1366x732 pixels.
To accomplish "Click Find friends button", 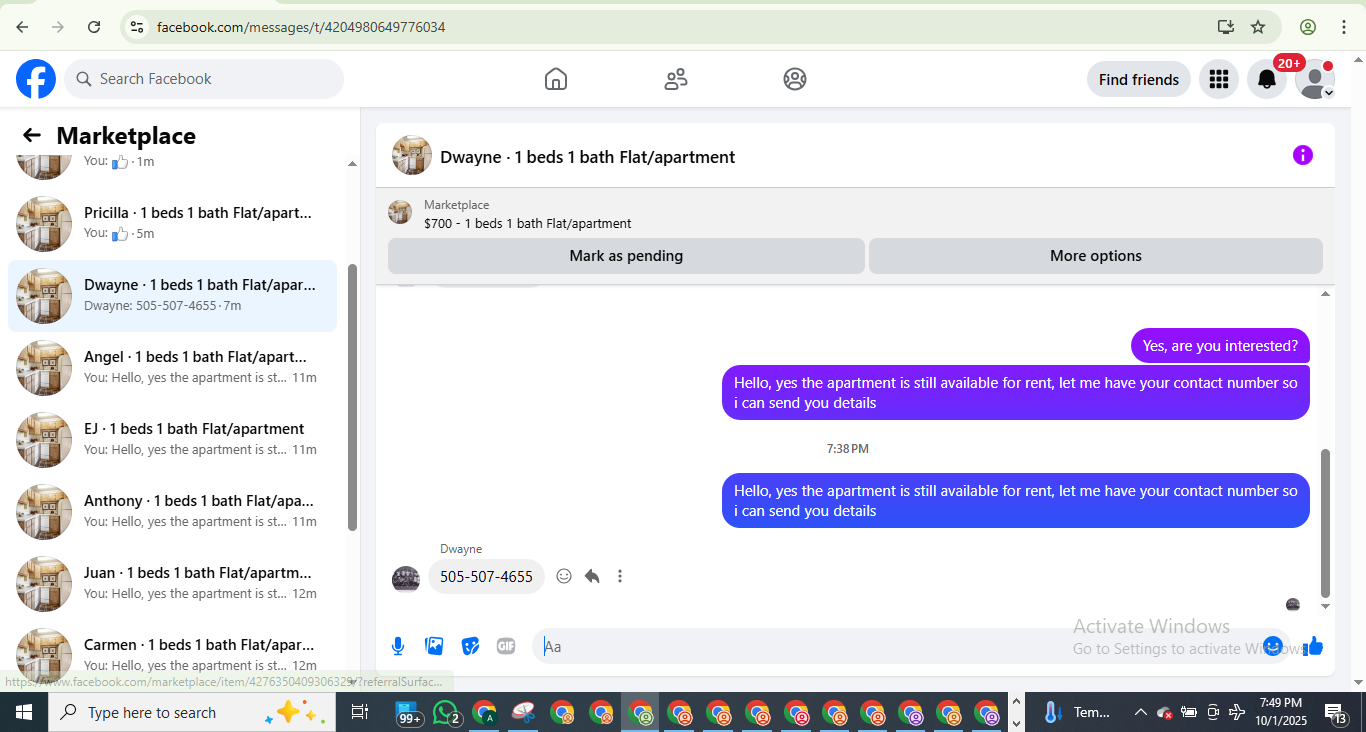I will [1139, 79].
